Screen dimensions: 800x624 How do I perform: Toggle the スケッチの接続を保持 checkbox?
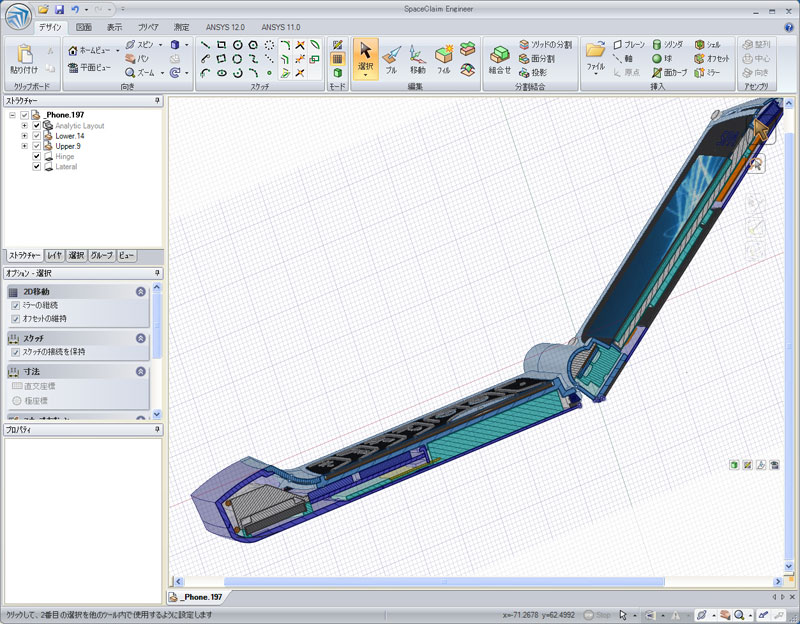tap(16, 352)
